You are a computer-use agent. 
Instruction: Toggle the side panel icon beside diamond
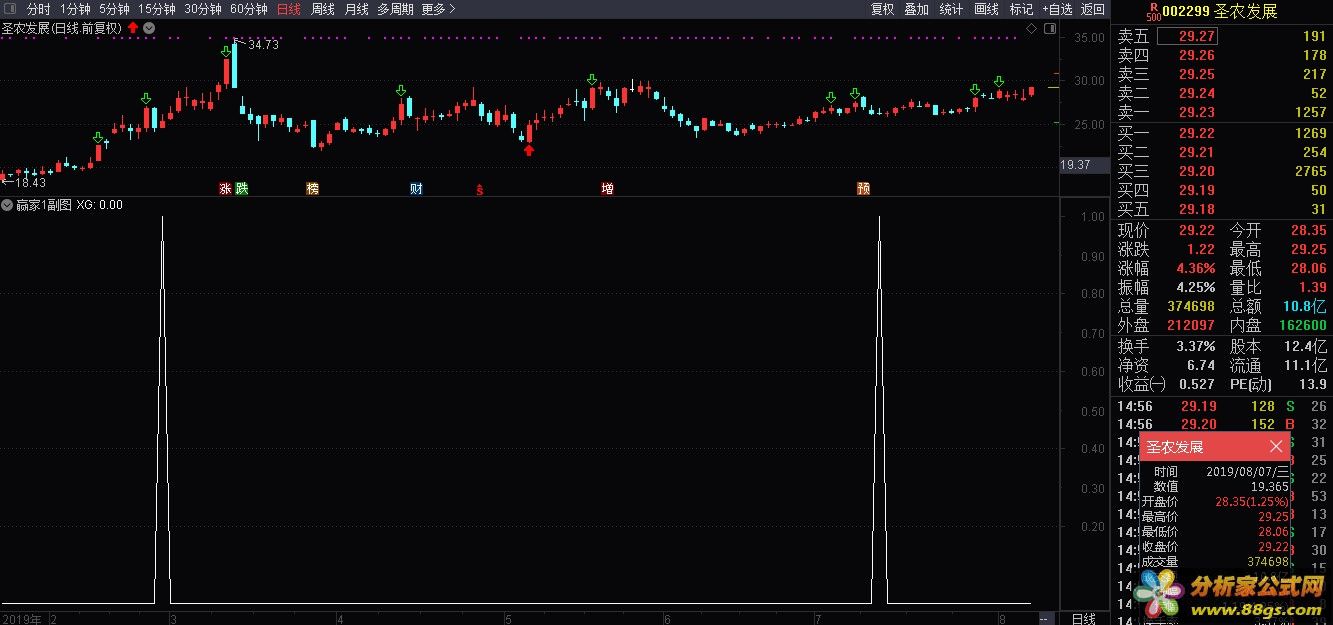click(1048, 28)
